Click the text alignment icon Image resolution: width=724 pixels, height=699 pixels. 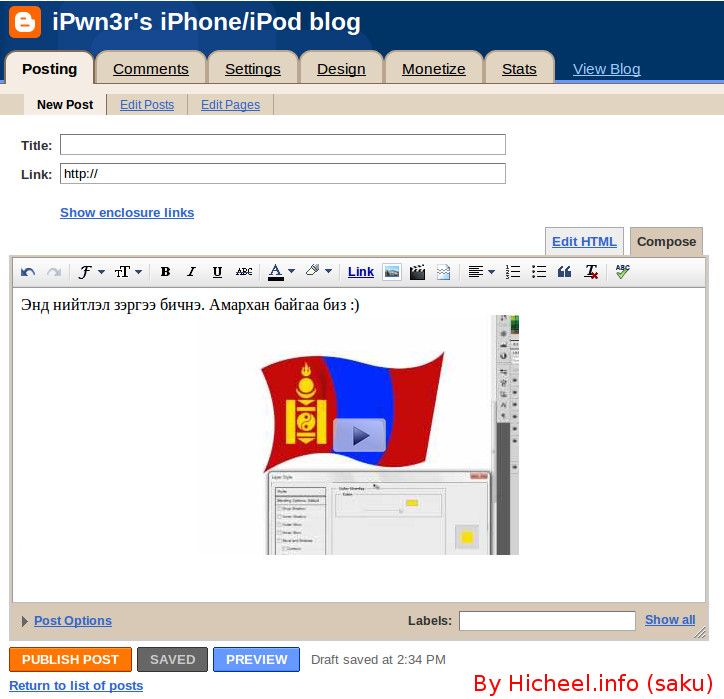click(476, 272)
